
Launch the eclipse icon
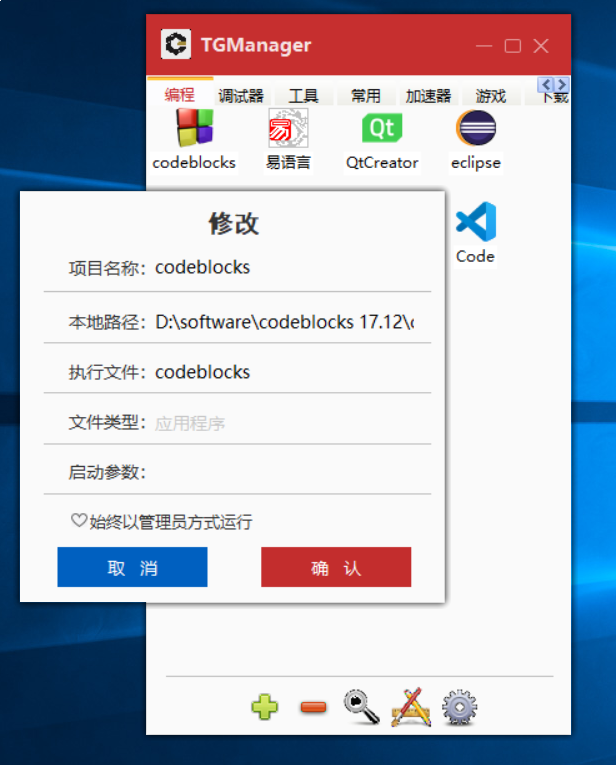(x=476, y=128)
